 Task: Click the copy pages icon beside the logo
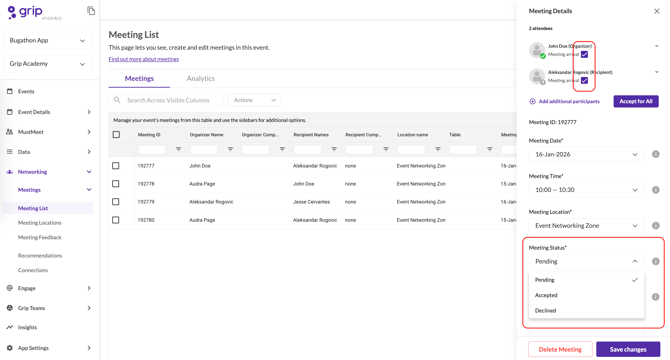tap(91, 11)
